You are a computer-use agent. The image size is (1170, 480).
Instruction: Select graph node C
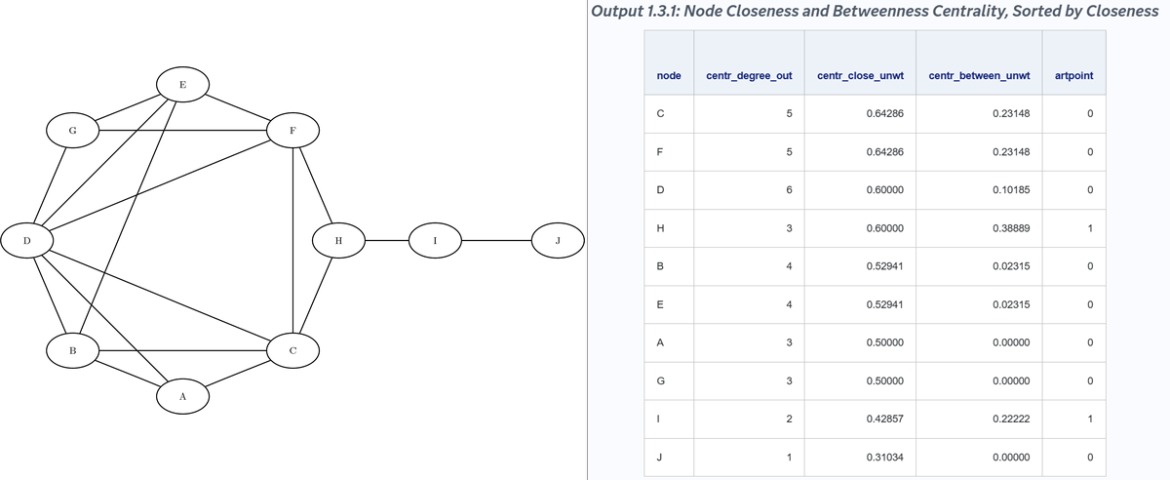(293, 351)
